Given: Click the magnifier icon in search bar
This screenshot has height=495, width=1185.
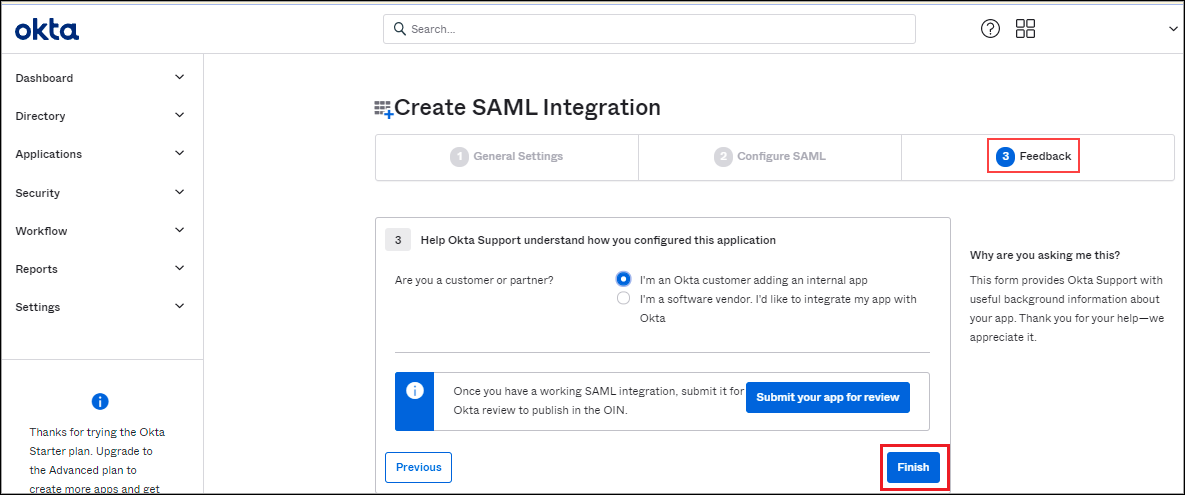Looking at the screenshot, I should click(x=400, y=29).
